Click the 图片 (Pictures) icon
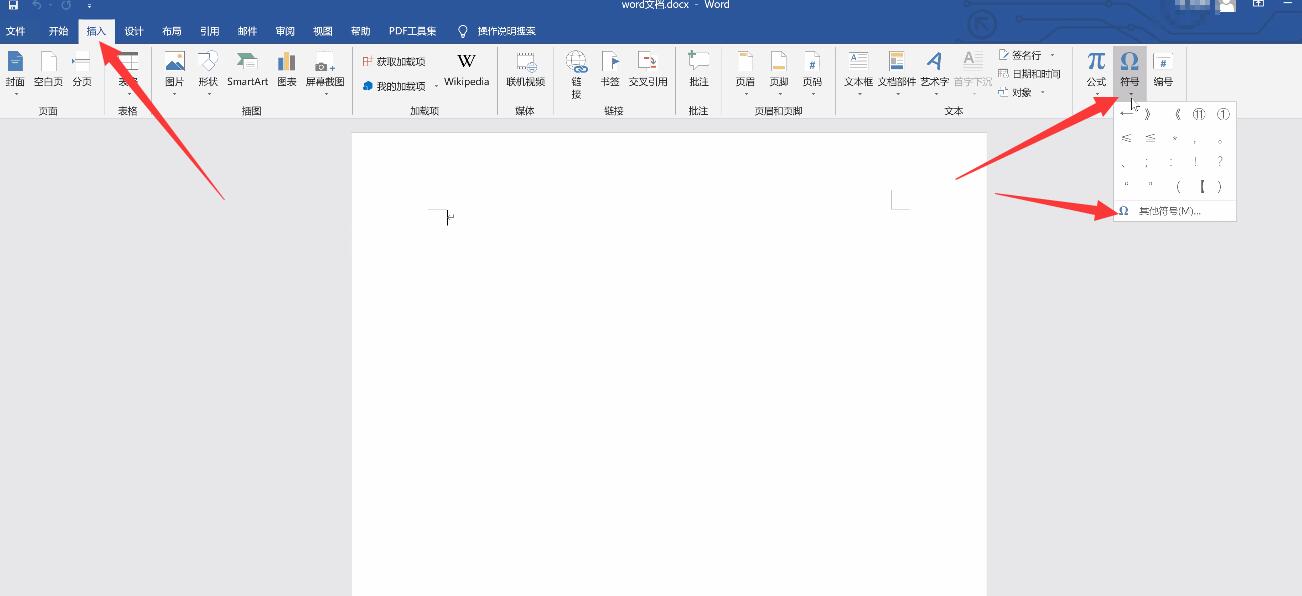1302x596 pixels. [174, 70]
